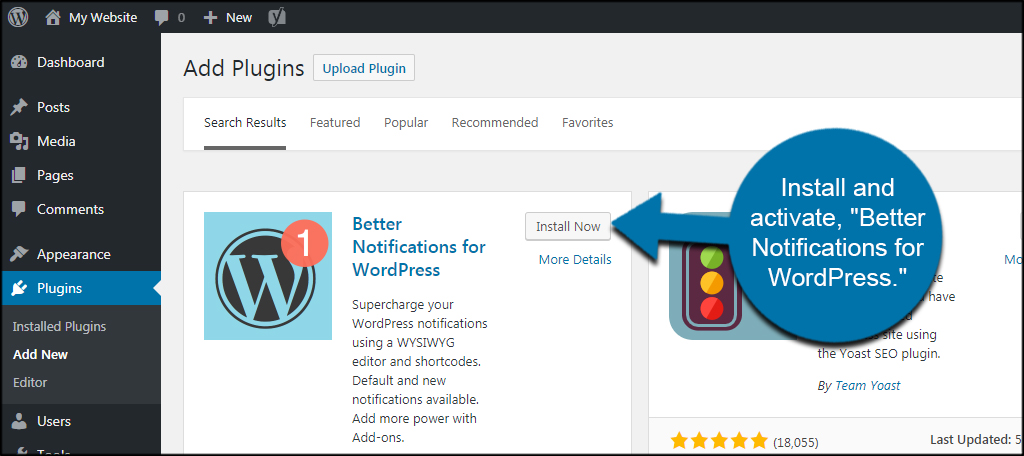This screenshot has height=456, width=1024.
Task: Click the Posts pushpin icon
Action: click(20, 107)
